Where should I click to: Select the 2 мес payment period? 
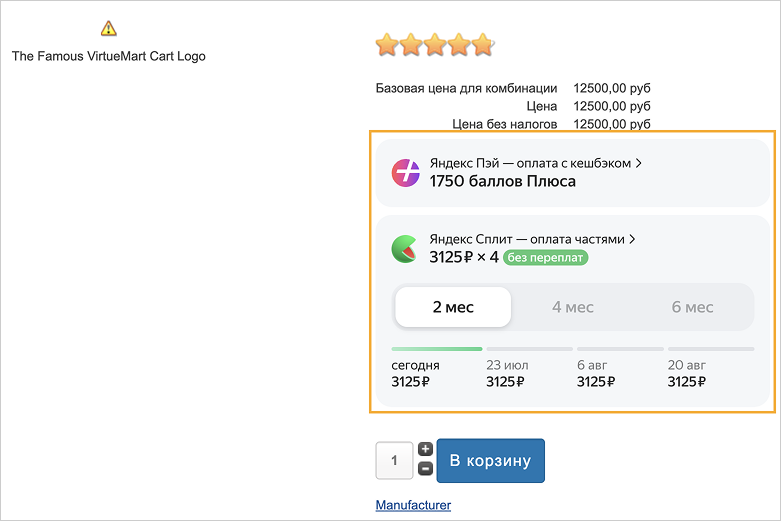[x=453, y=307]
